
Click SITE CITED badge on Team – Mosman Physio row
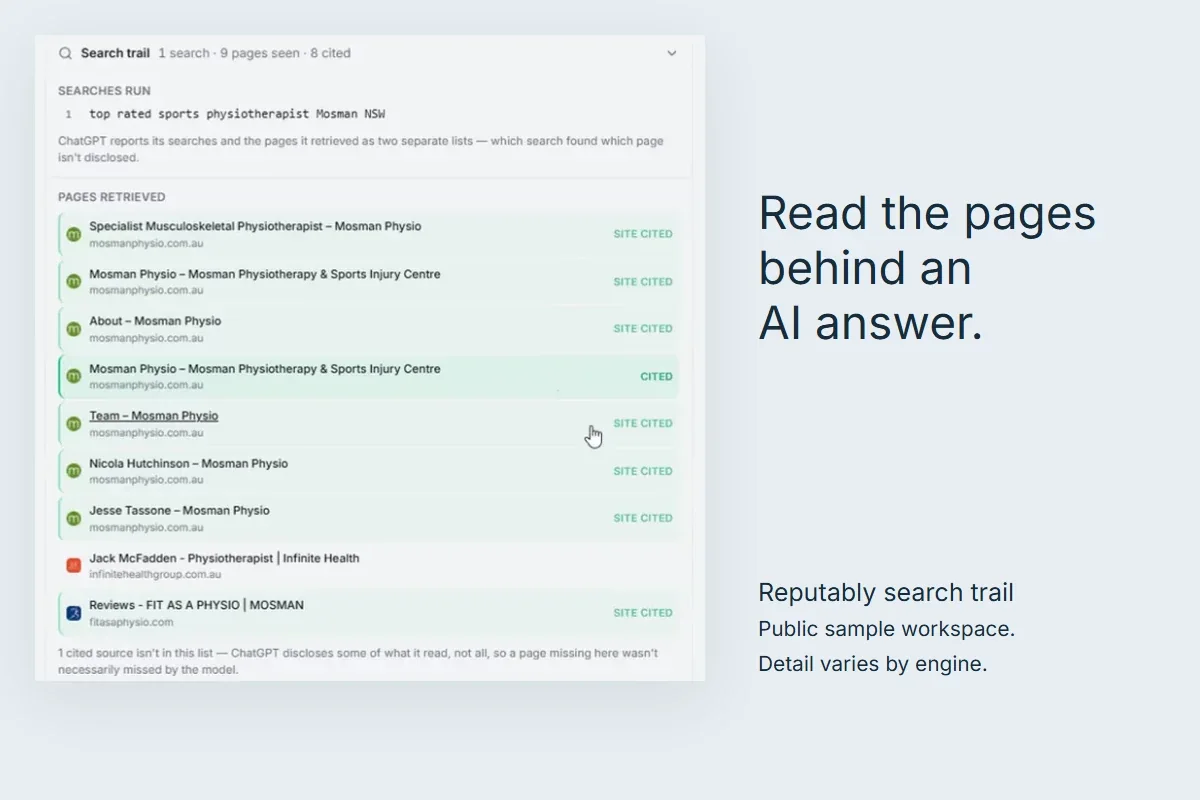point(643,424)
